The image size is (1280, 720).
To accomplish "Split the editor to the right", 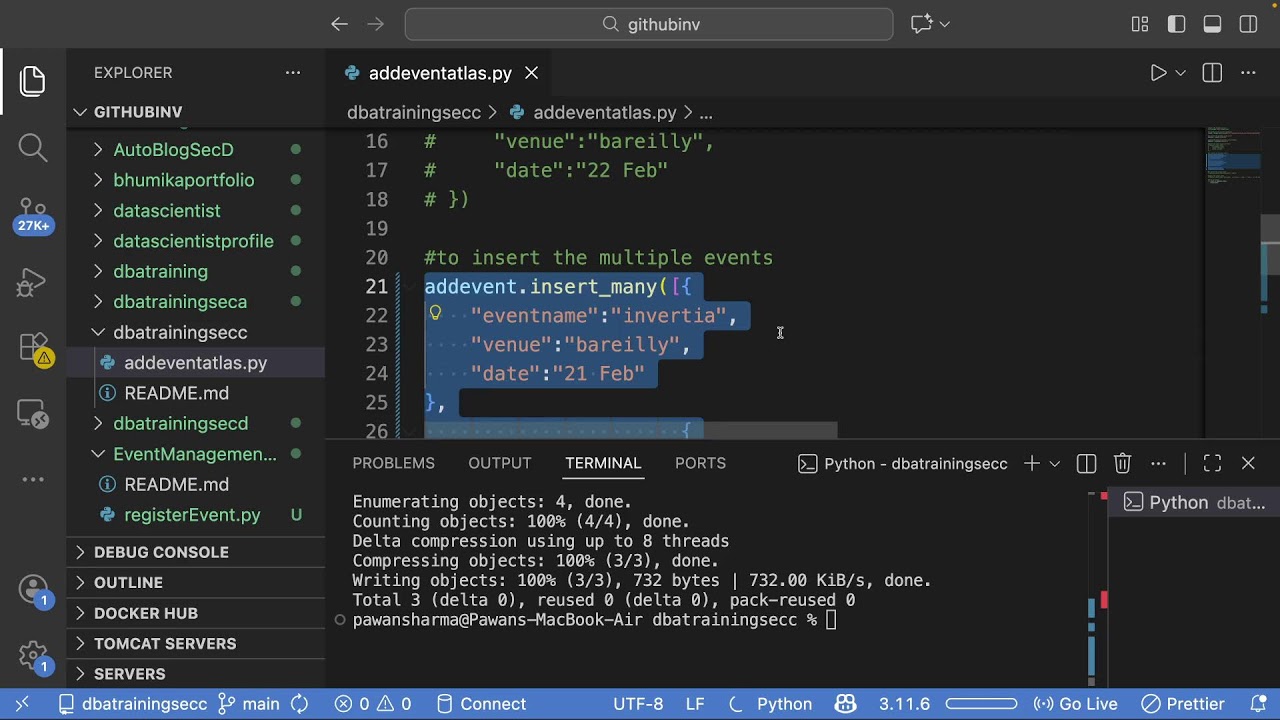I will 1212,73.
